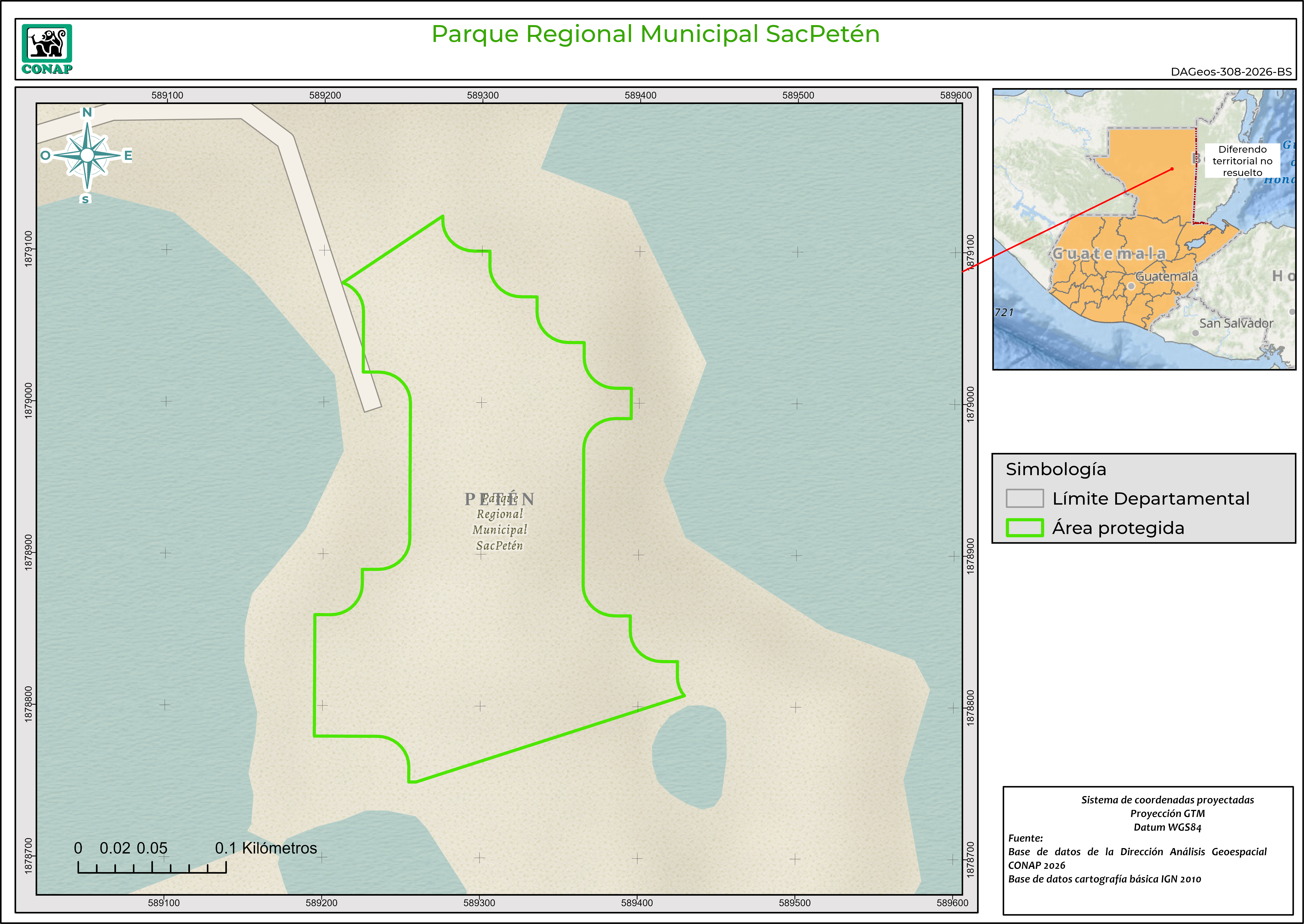The height and width of the screenshot is (924, 1304).
Task: Click the red locator dot on inset map
Action: tap(1172, 169)
